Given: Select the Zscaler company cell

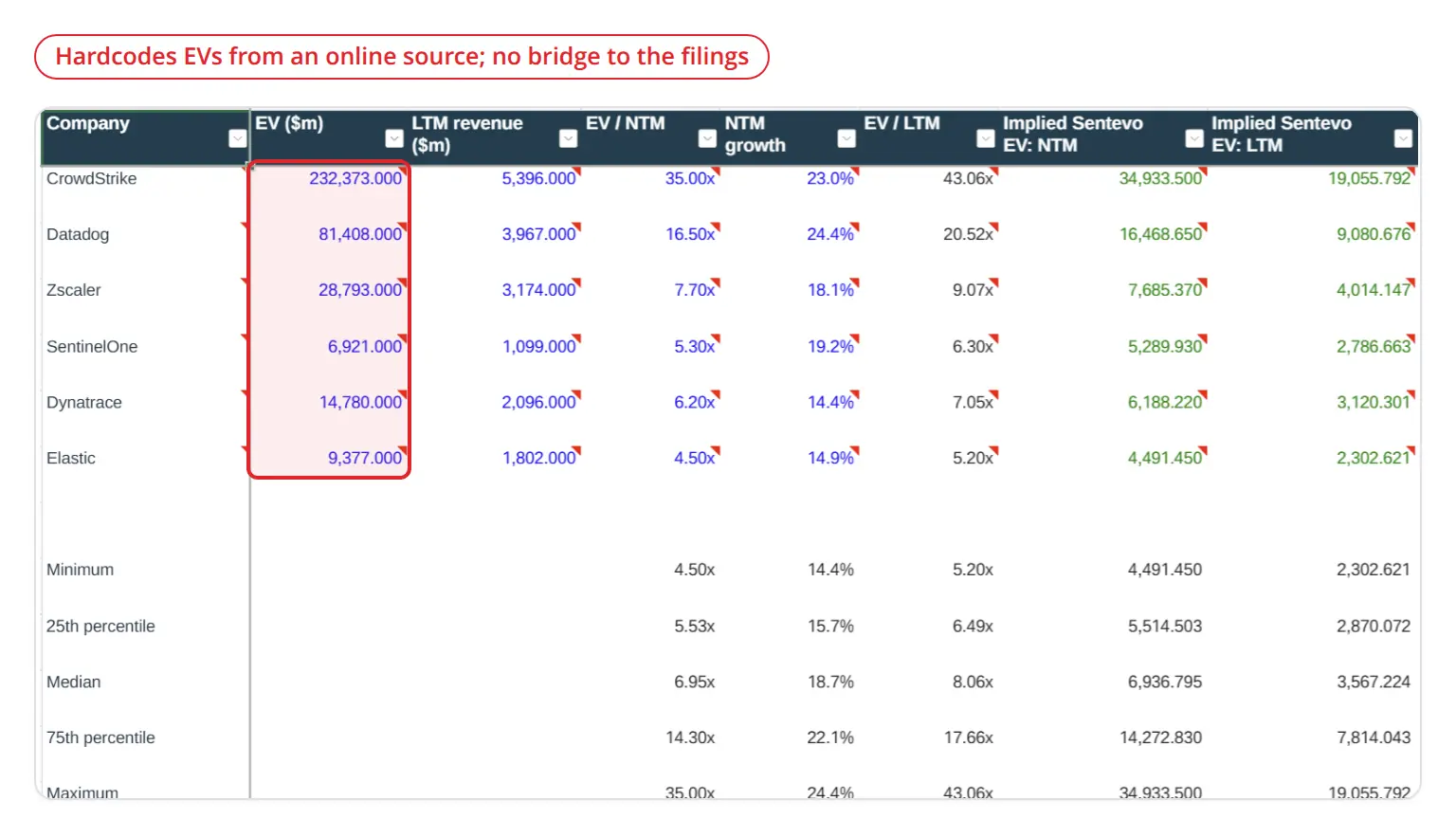Looking at the screenshot, I should [x=73, y=291].
